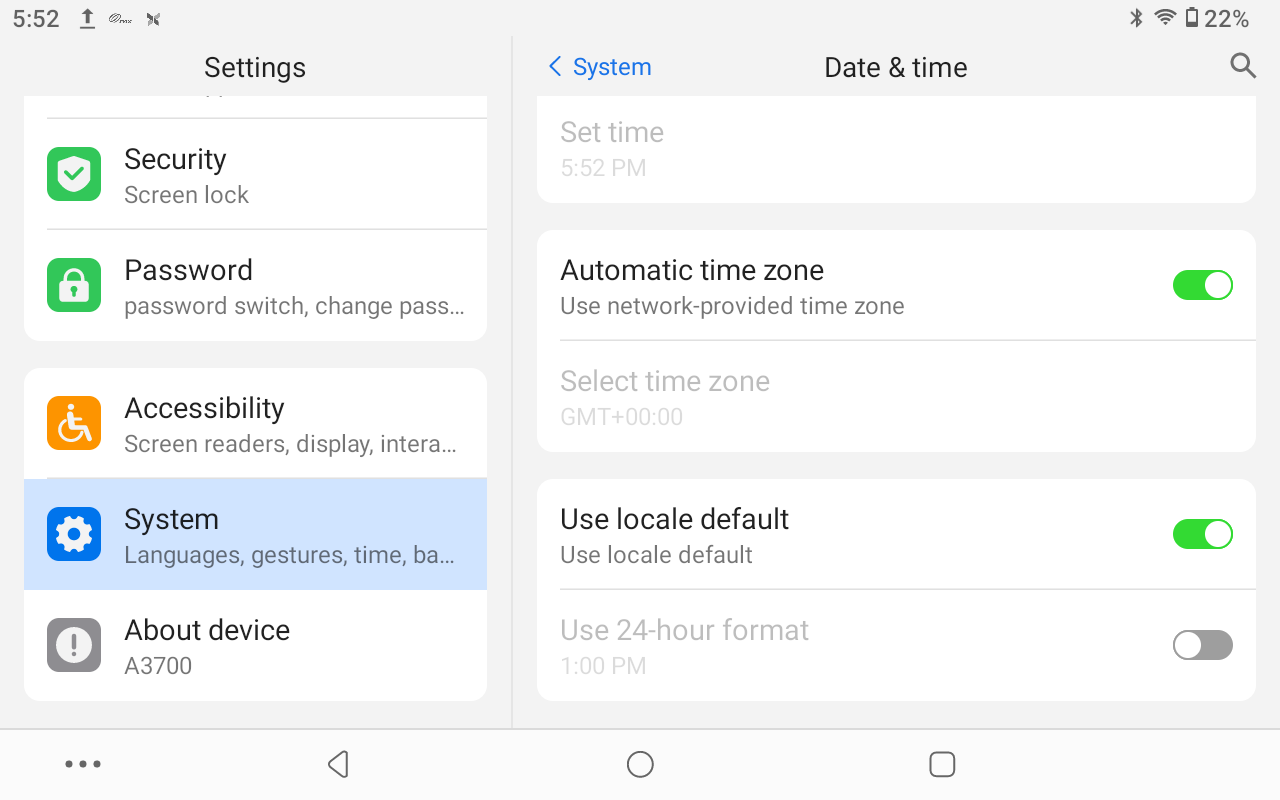Tap the Wi-Fi status bar icon
1280x800 pixels.
pyautogui.click(x=1165, y=18)
